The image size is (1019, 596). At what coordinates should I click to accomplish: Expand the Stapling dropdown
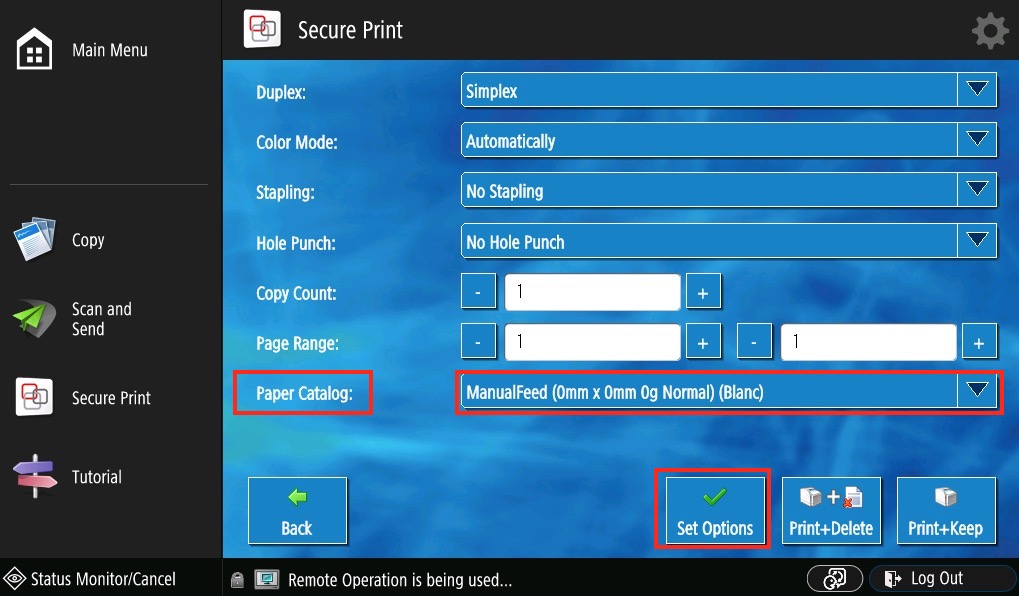pyautogui.click(x=976, y=191)
